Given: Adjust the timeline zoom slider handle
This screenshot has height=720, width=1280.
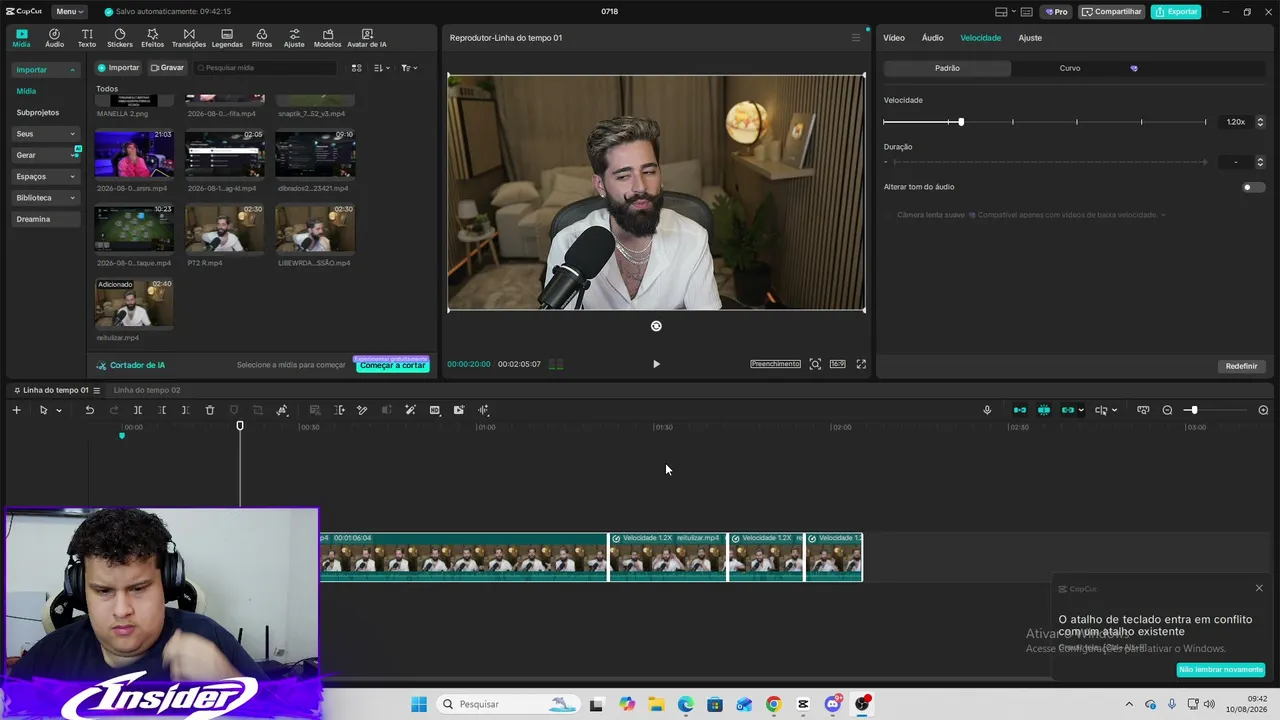Looking at the screenshot, I should click(1193, 410).
